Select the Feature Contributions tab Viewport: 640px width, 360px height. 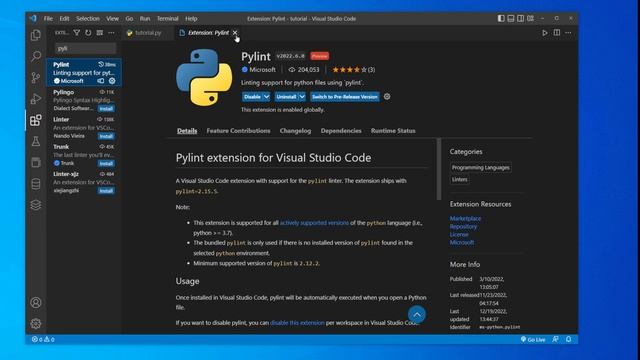pyautogui.click(x=238, y=131)
